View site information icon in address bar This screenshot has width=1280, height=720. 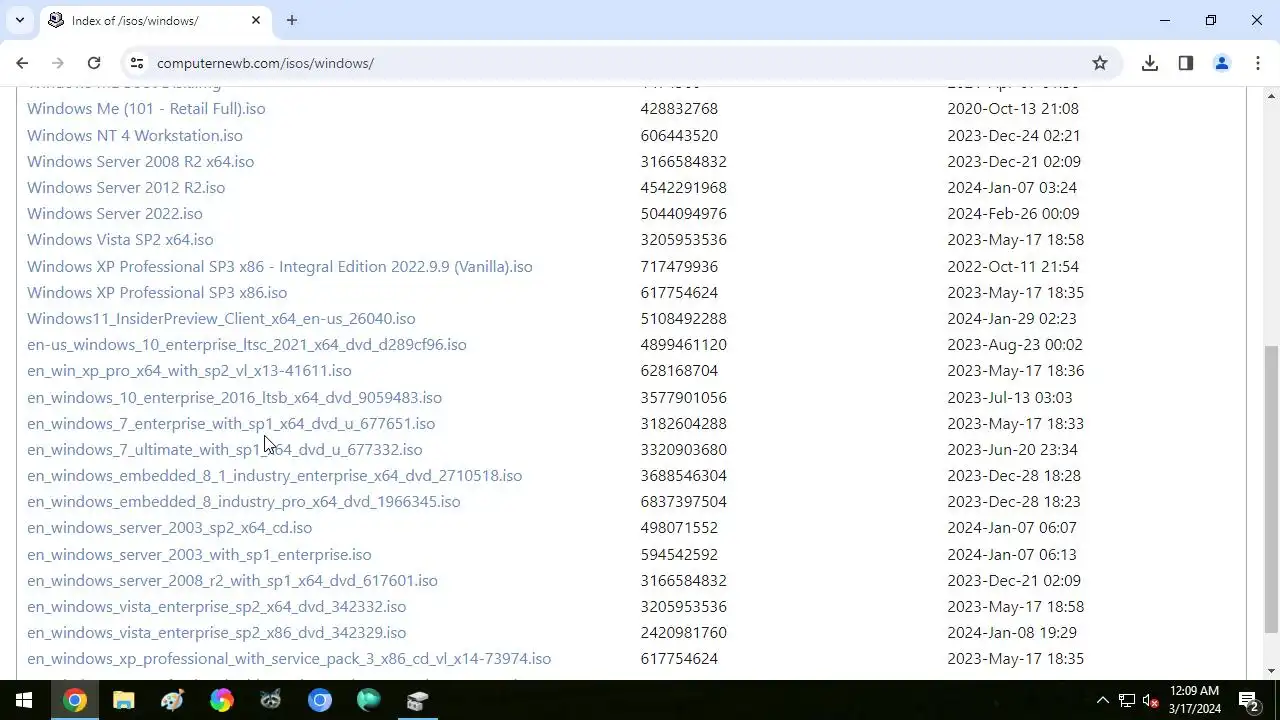pos(137,63)
